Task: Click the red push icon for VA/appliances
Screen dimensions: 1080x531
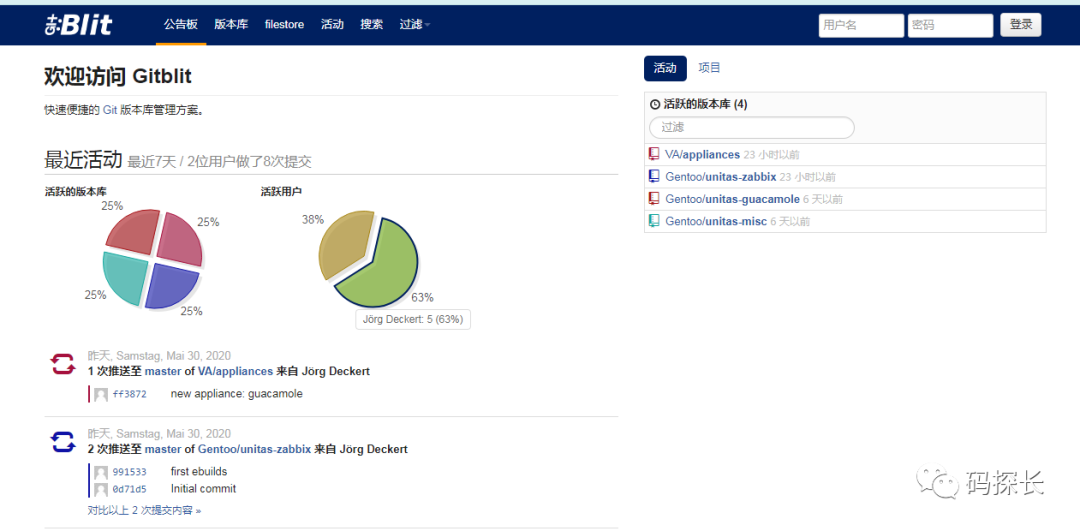Action: tap(63, 363)
